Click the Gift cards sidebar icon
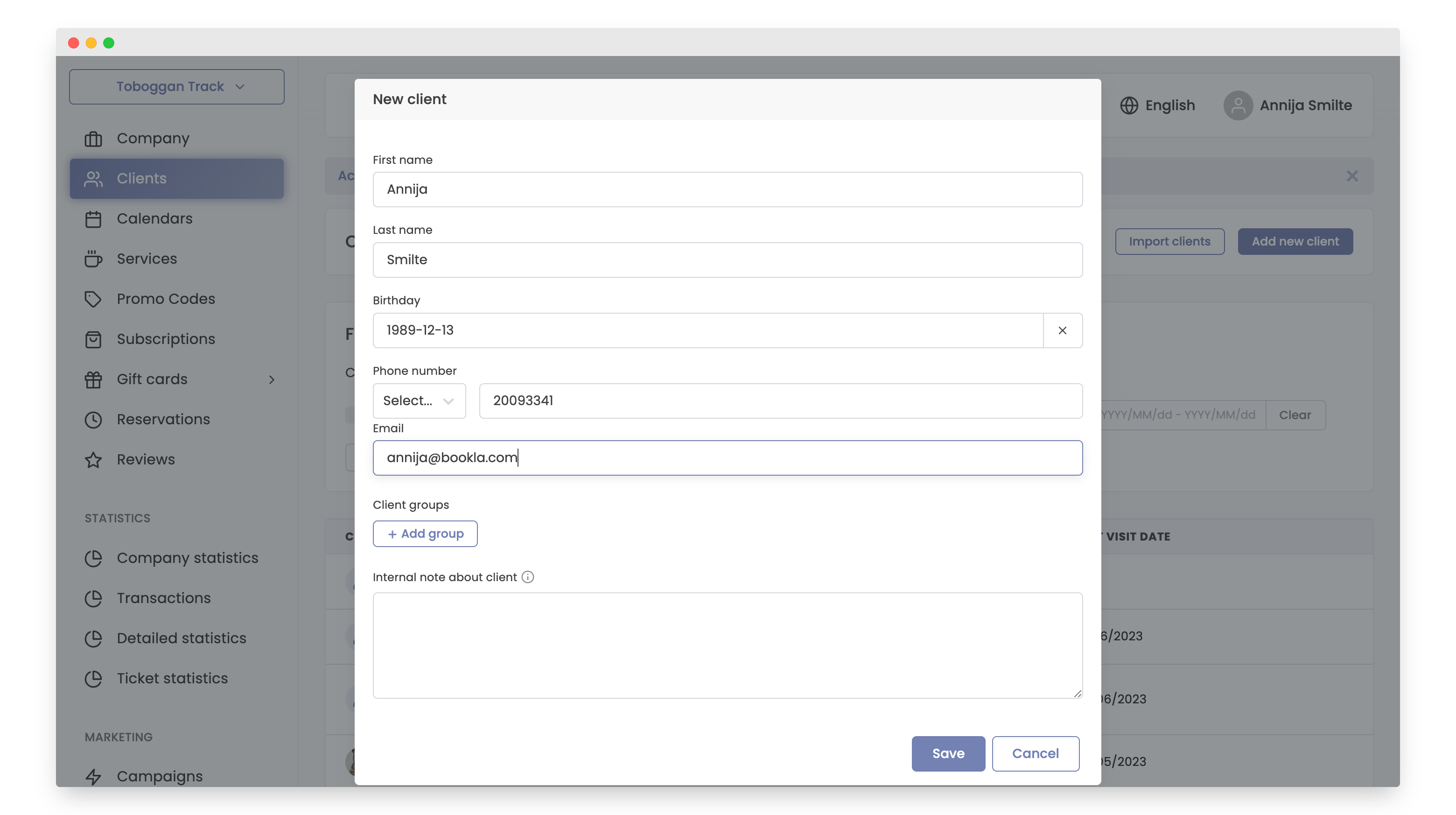The width and height of the screenshot is (1456, 815). pyautogui.click(x=93, y=379)
